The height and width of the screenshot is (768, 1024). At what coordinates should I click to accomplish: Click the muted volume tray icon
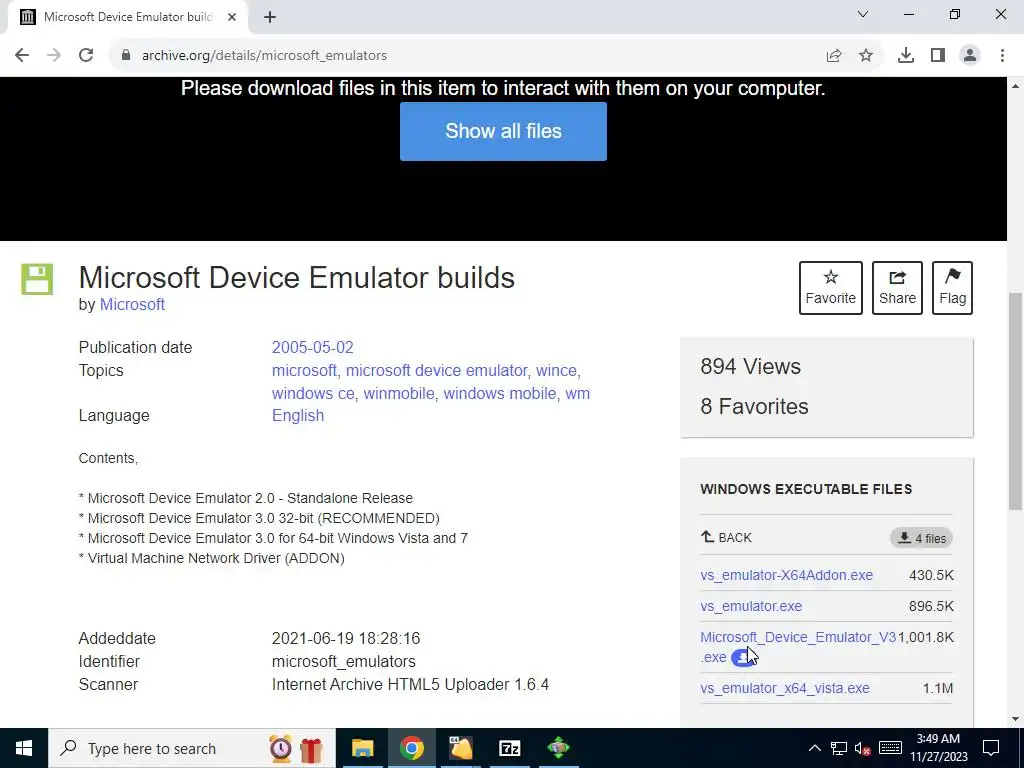coord(862,748)
